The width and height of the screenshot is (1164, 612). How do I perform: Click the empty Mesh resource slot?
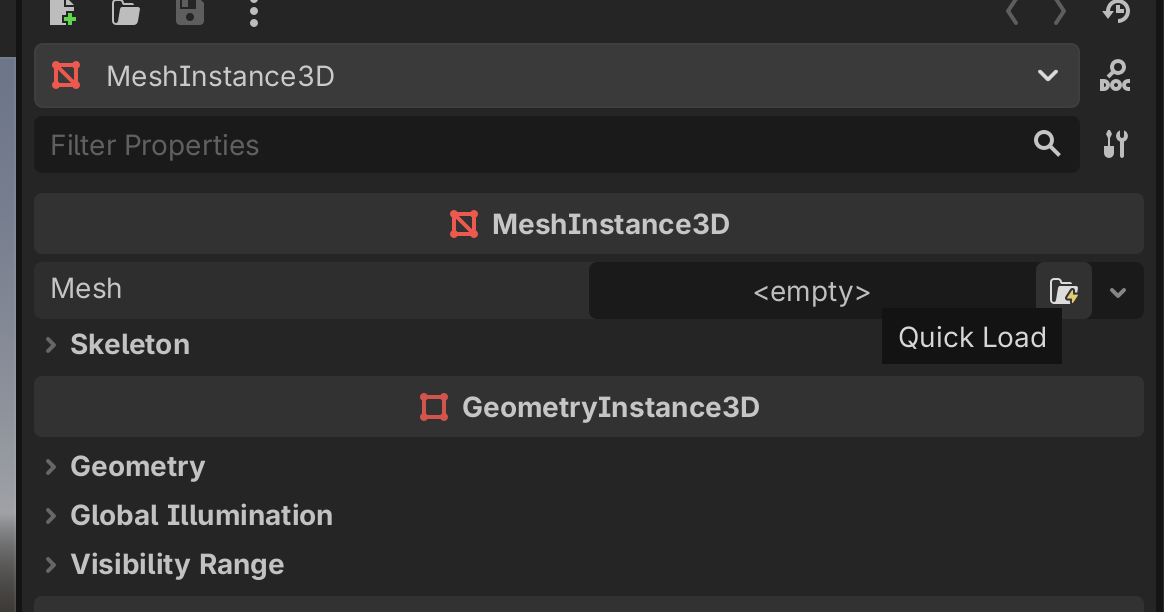coord(812,291)
